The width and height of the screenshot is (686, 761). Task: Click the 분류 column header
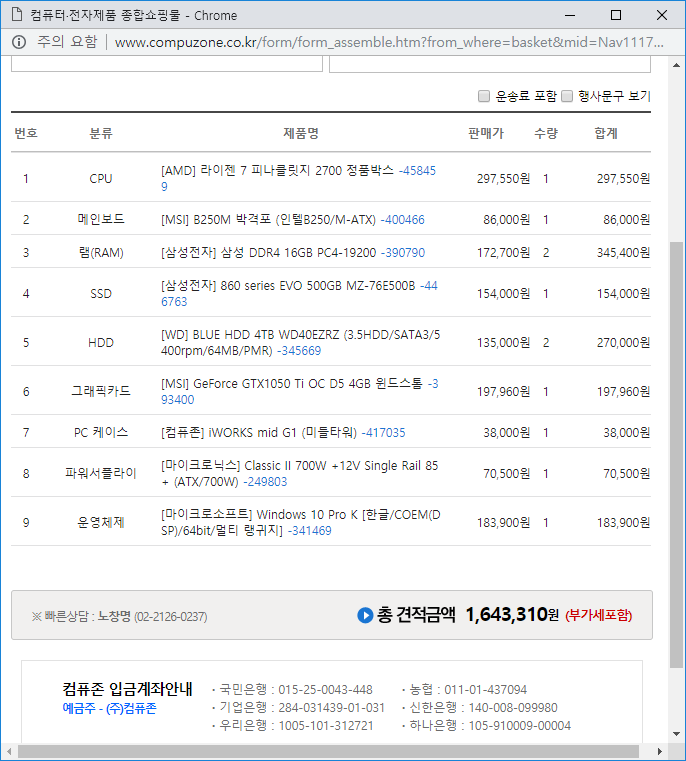point(101,133)
